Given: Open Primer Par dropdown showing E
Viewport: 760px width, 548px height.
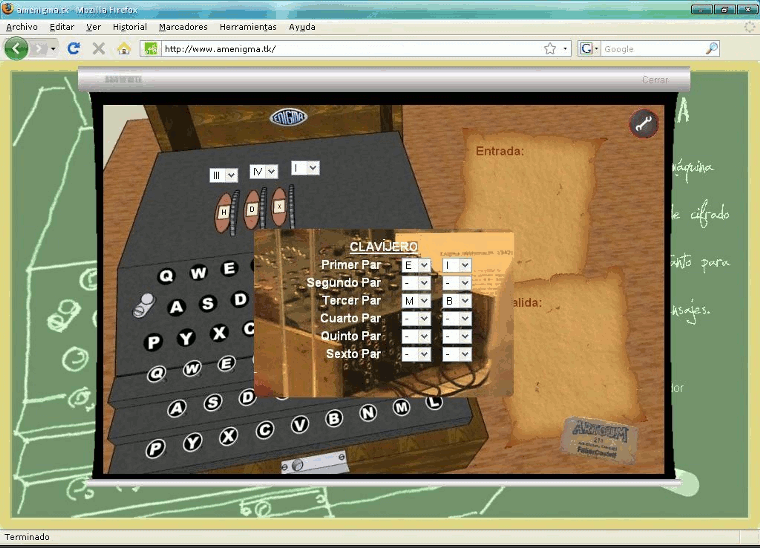Looking at the screenshot, I should point(416,265).
